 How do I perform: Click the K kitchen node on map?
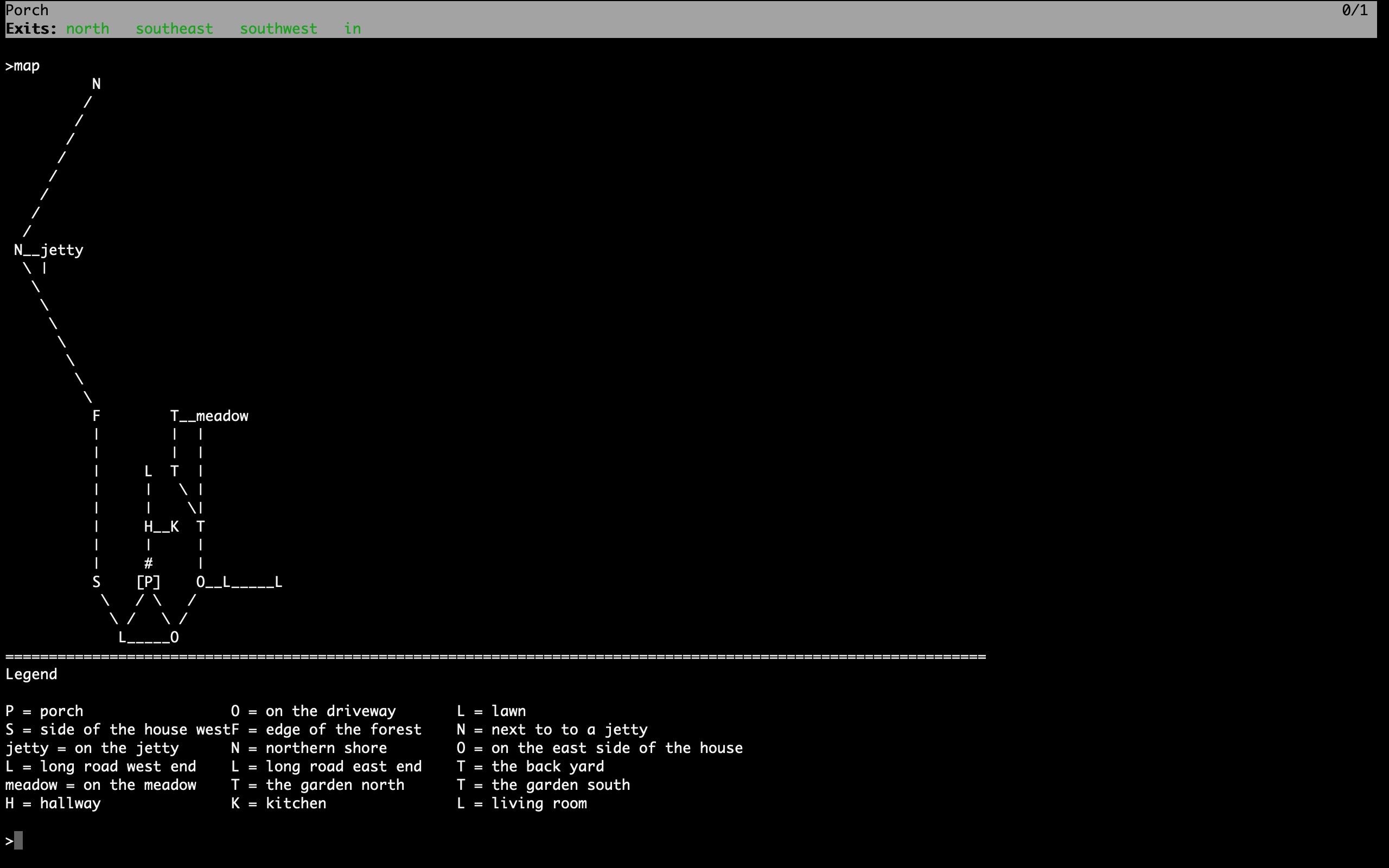tap(175, 526)
